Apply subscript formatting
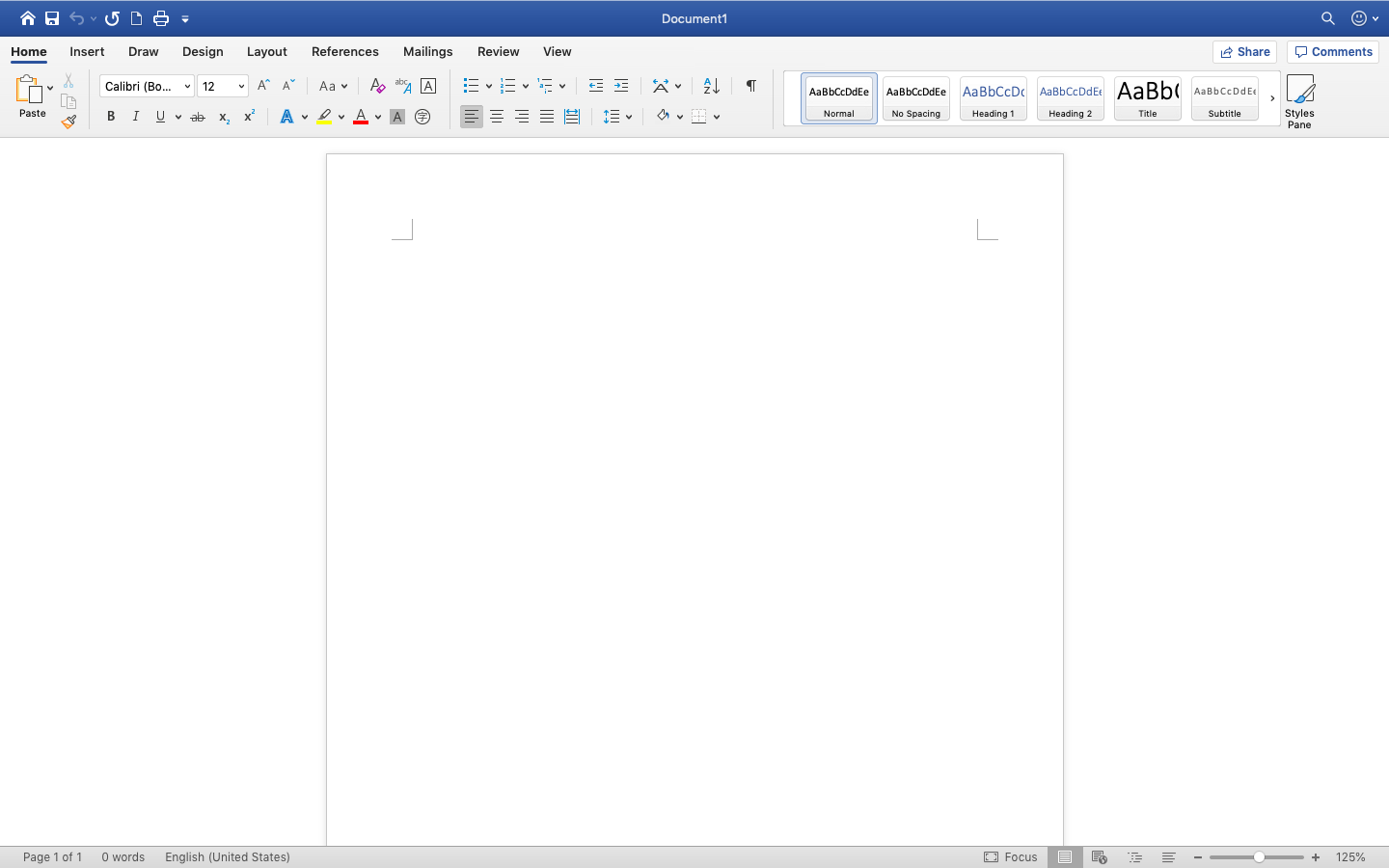Viewport: 1389px width, 868px height. 223,116
